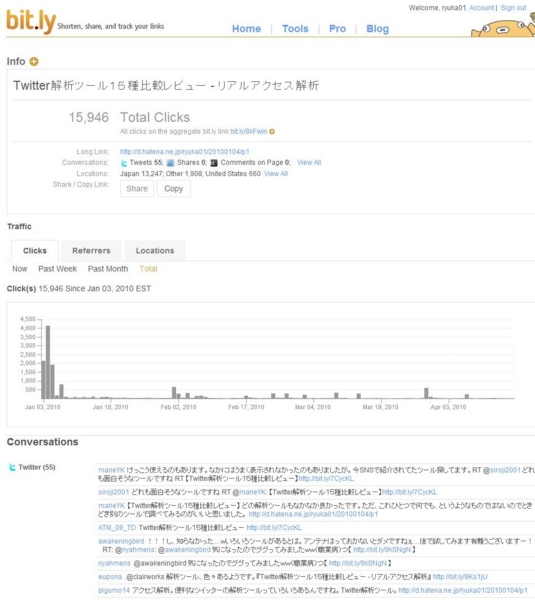Click the Apr 03, 2010 axis label
Image resolution: width=535 pixels, height=600 pixels.
pos(448,407)
